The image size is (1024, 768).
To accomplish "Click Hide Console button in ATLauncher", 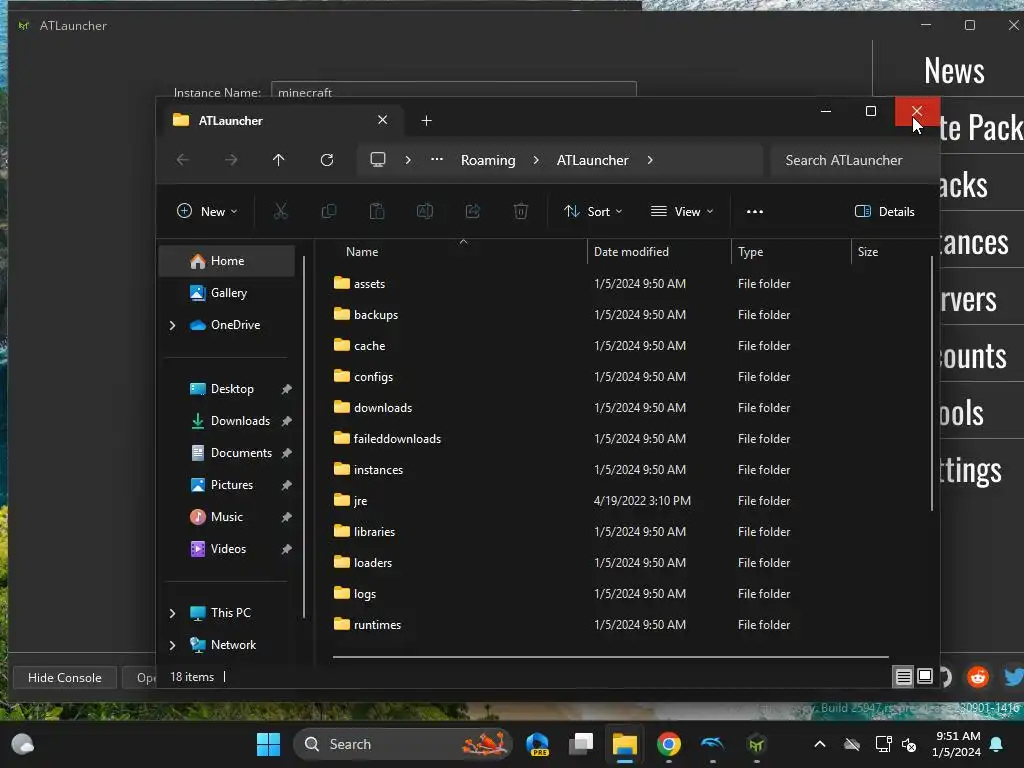I will point(65,677).
